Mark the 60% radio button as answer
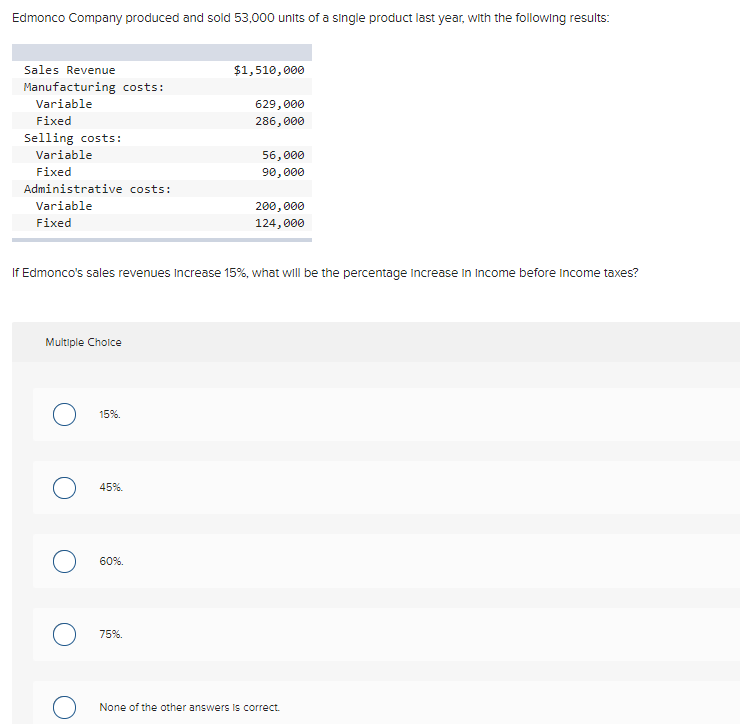740x724 pixels. pos(65,561)
